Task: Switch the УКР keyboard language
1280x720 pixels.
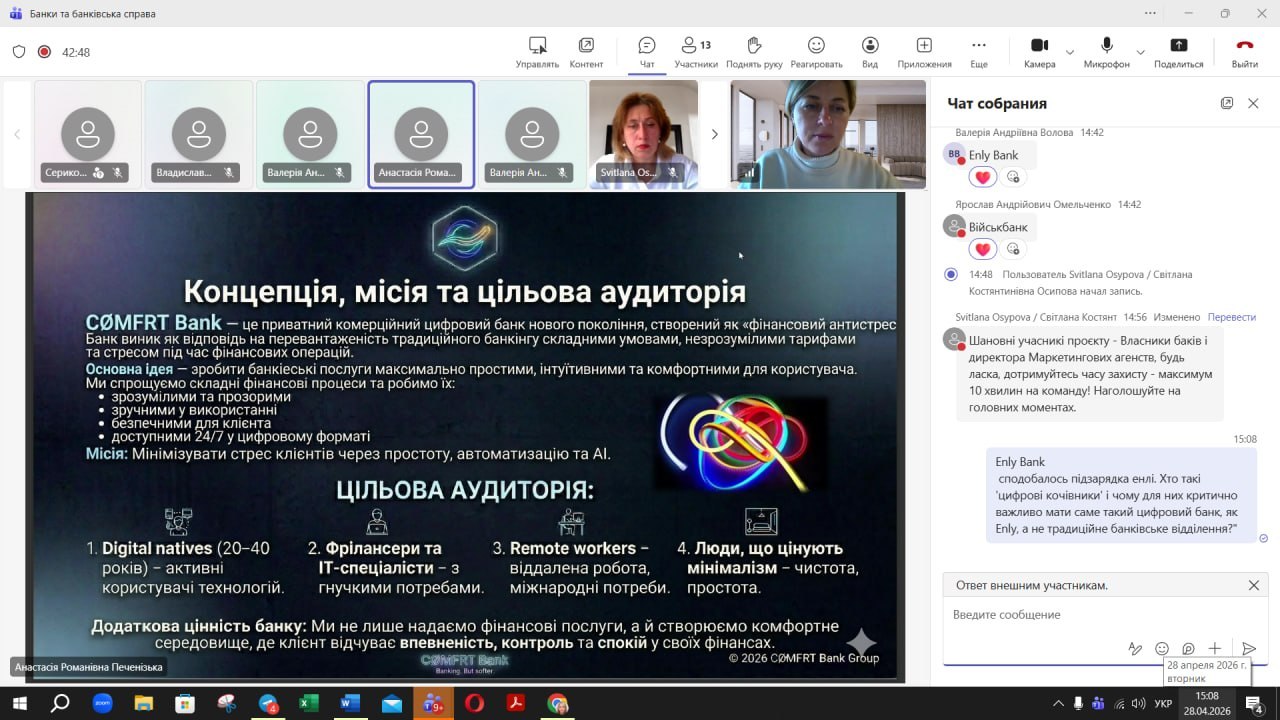Action: tap(1164, 703)
